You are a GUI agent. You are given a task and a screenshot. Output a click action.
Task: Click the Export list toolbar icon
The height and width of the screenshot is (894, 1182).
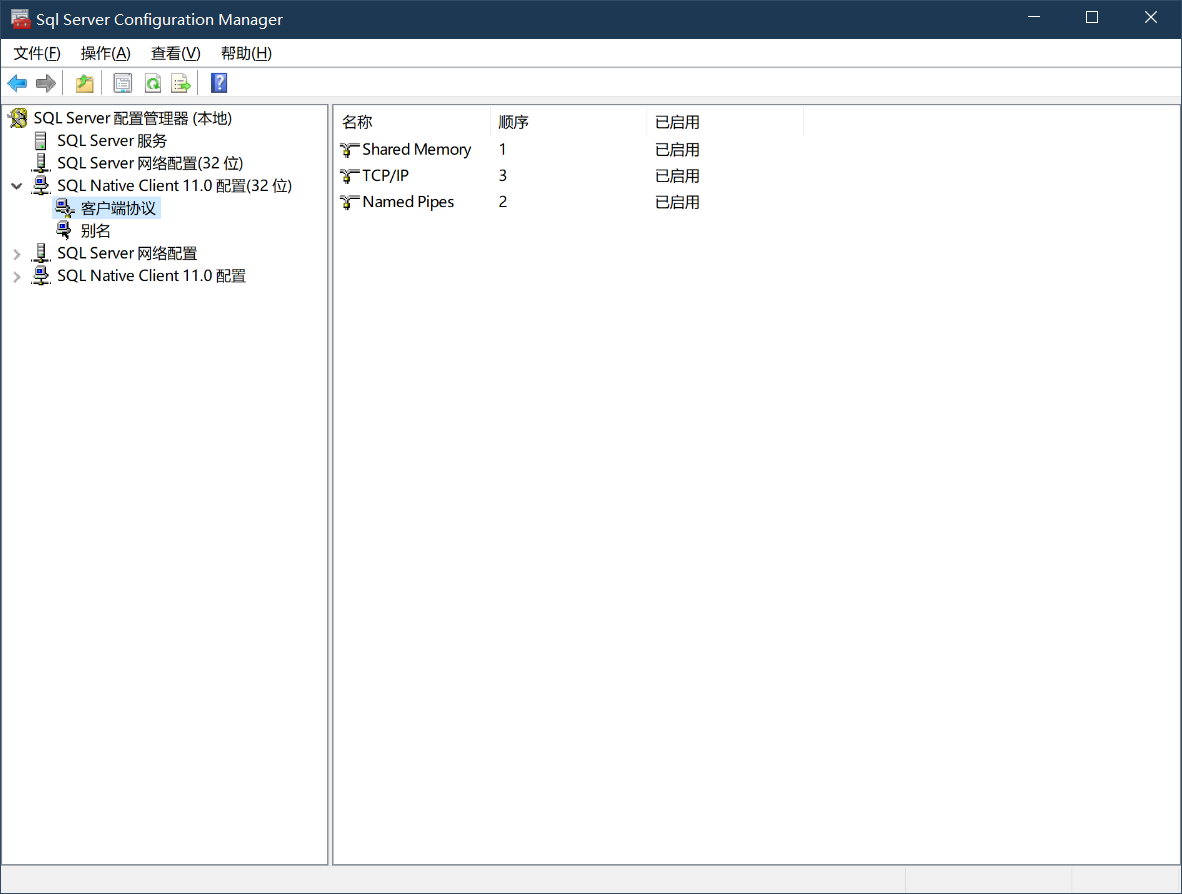(x=181, y=83)
